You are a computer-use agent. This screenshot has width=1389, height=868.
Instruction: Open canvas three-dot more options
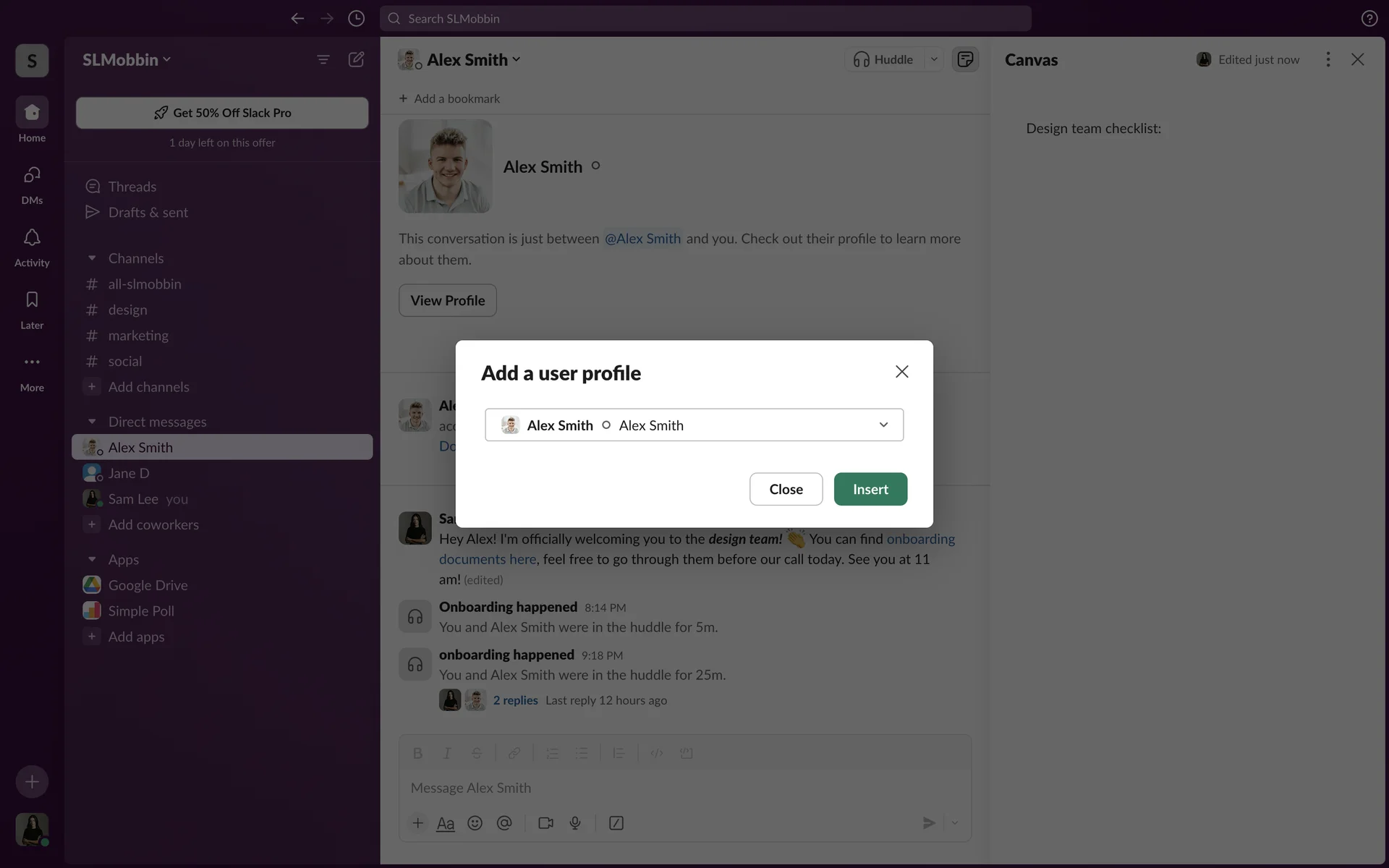click(x=1328, y=59)
